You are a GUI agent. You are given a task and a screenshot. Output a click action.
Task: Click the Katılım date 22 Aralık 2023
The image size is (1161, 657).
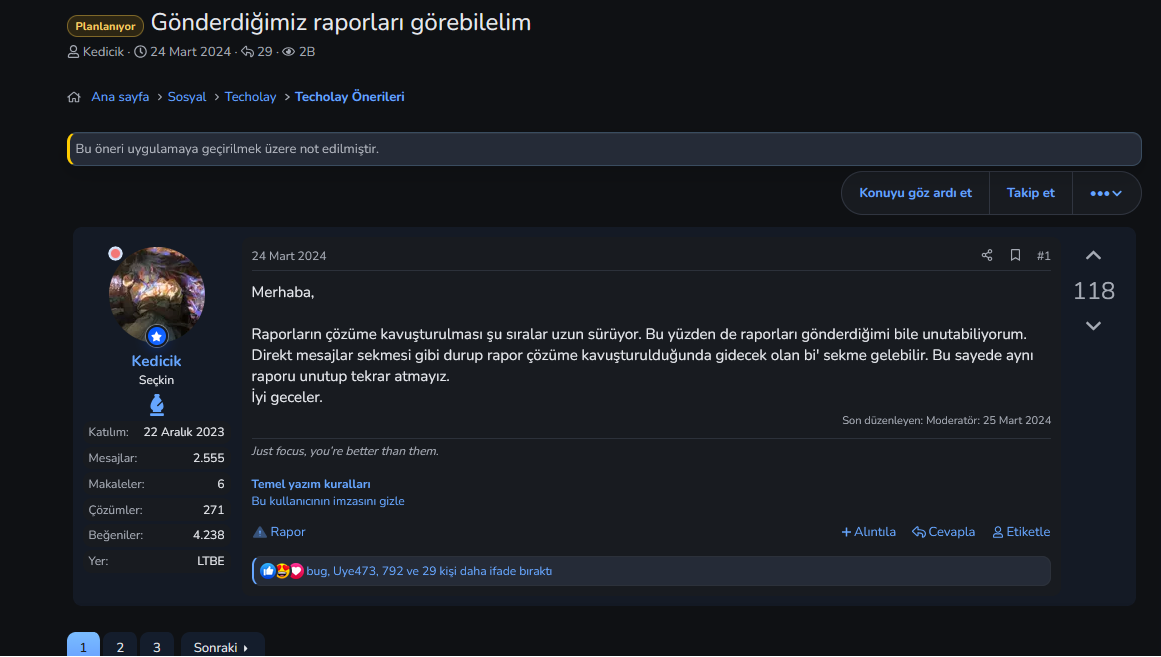tap(184, 432)
